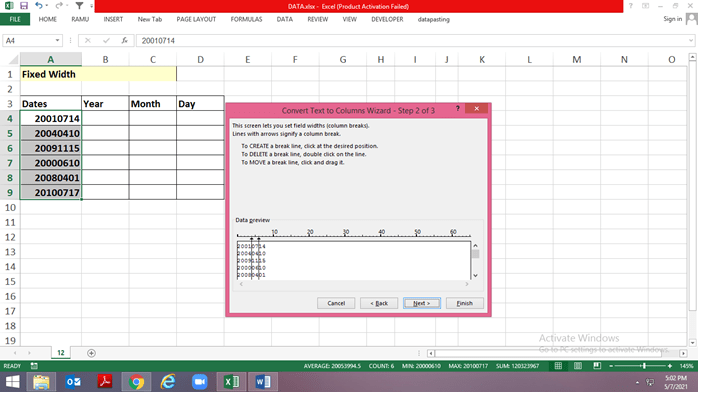Open Google Chrome from taskbar
Viewport: 725px width, 417px height.
(x=136, y=382)
